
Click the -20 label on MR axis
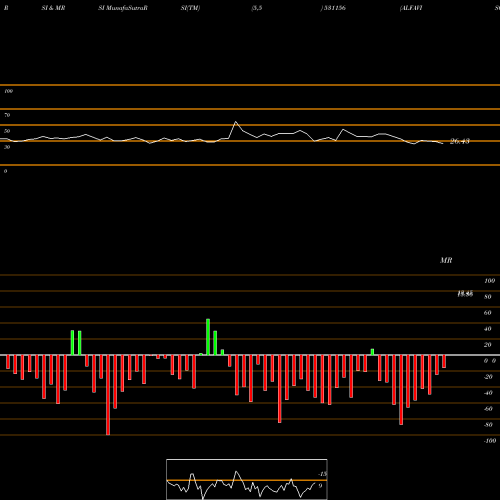[488, 377]
